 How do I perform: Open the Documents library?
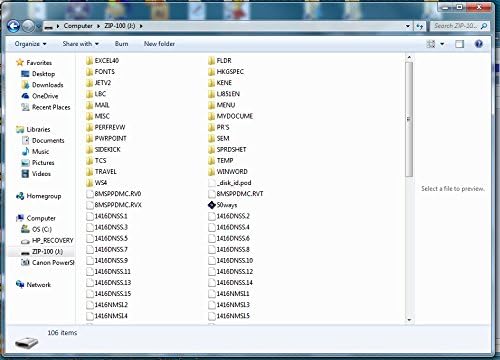click(x=48, y=140)
